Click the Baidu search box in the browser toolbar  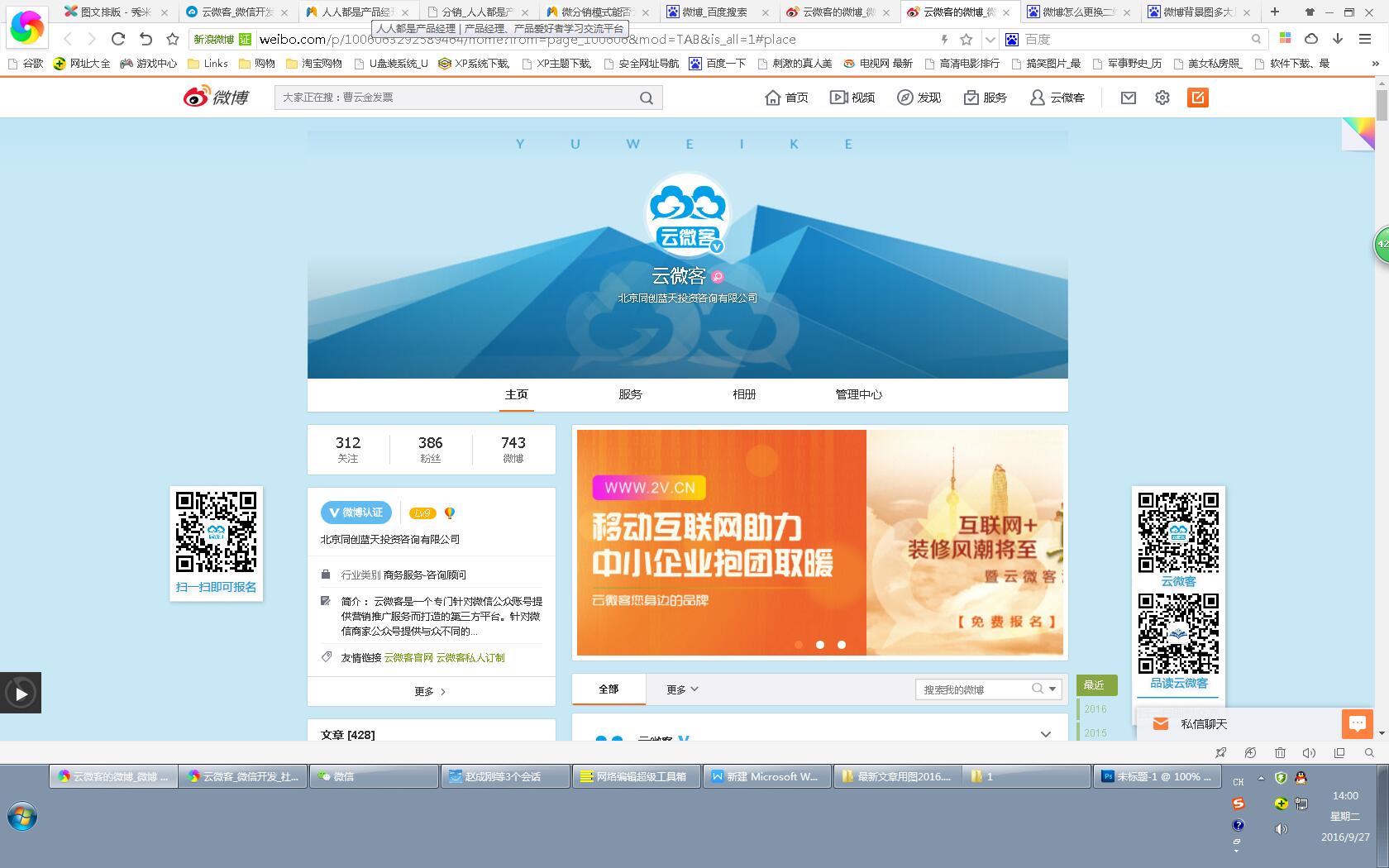1134,39
